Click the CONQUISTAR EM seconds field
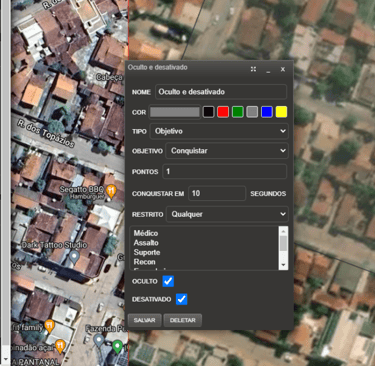This screenshot has width=375, height=366. pos(217,193)
